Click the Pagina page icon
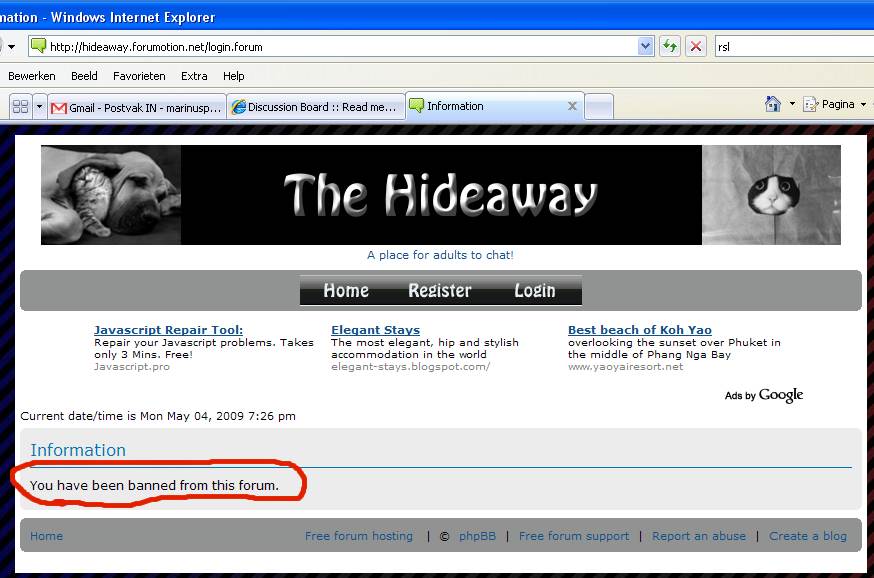 pos(811,104)
